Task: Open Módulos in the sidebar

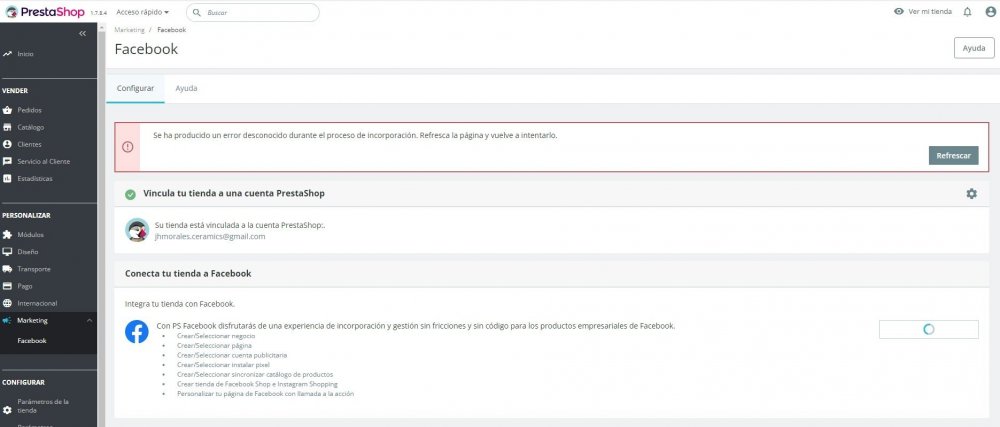Action: point(31,234)
